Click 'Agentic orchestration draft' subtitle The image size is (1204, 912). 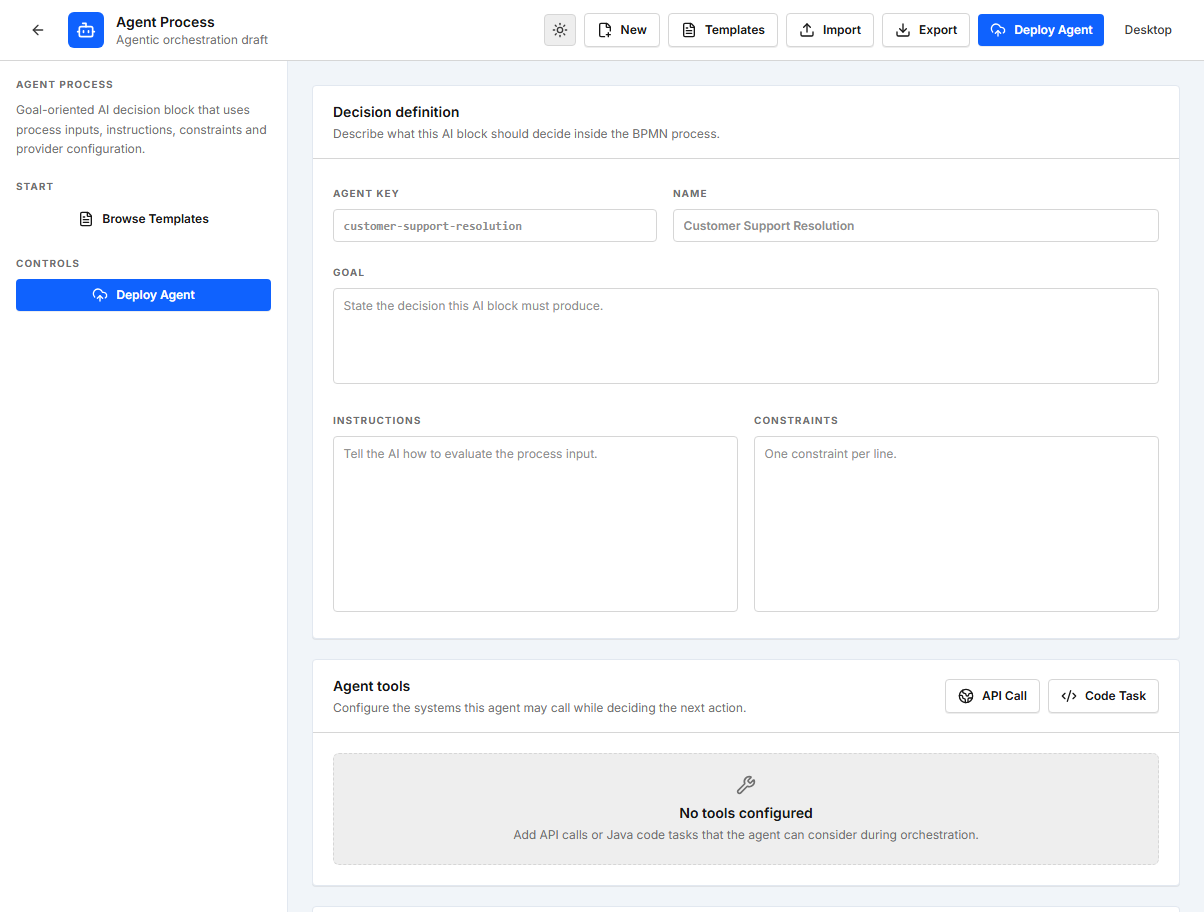pos(192,40)
